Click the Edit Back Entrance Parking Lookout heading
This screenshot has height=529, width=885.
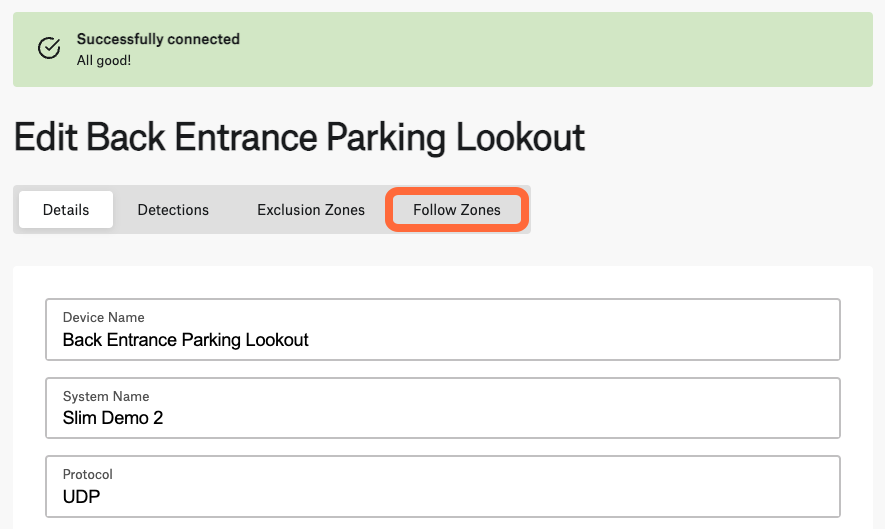tap(299, 137)
